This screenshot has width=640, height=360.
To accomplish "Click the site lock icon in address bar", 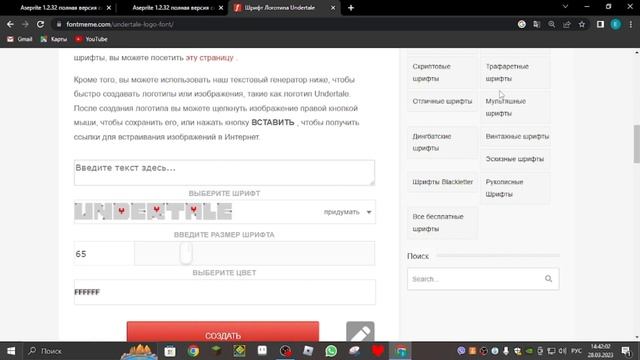I will point(59,24).
